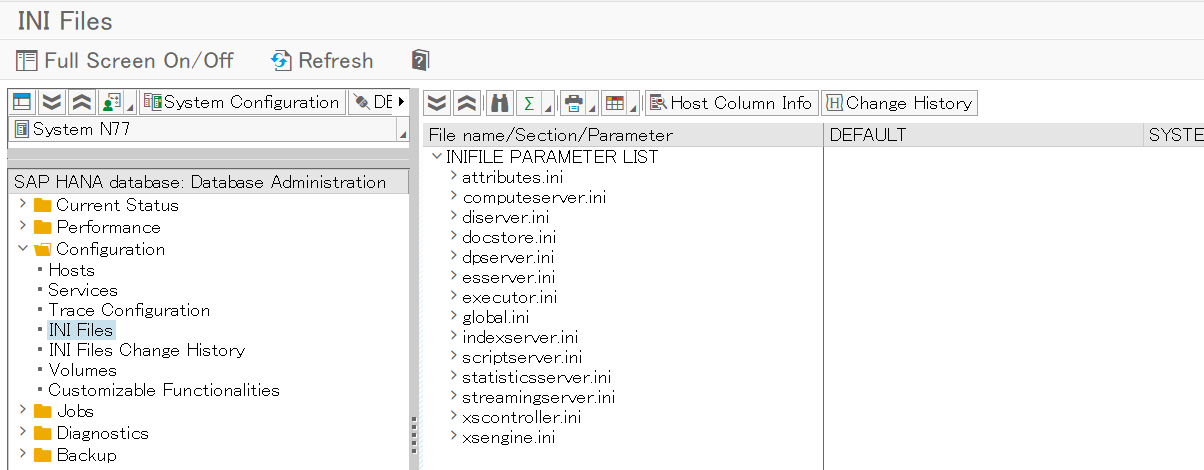Click the Sigma total icon
The width and height of the screenshot is (1204, 470).
coord(529,103)
